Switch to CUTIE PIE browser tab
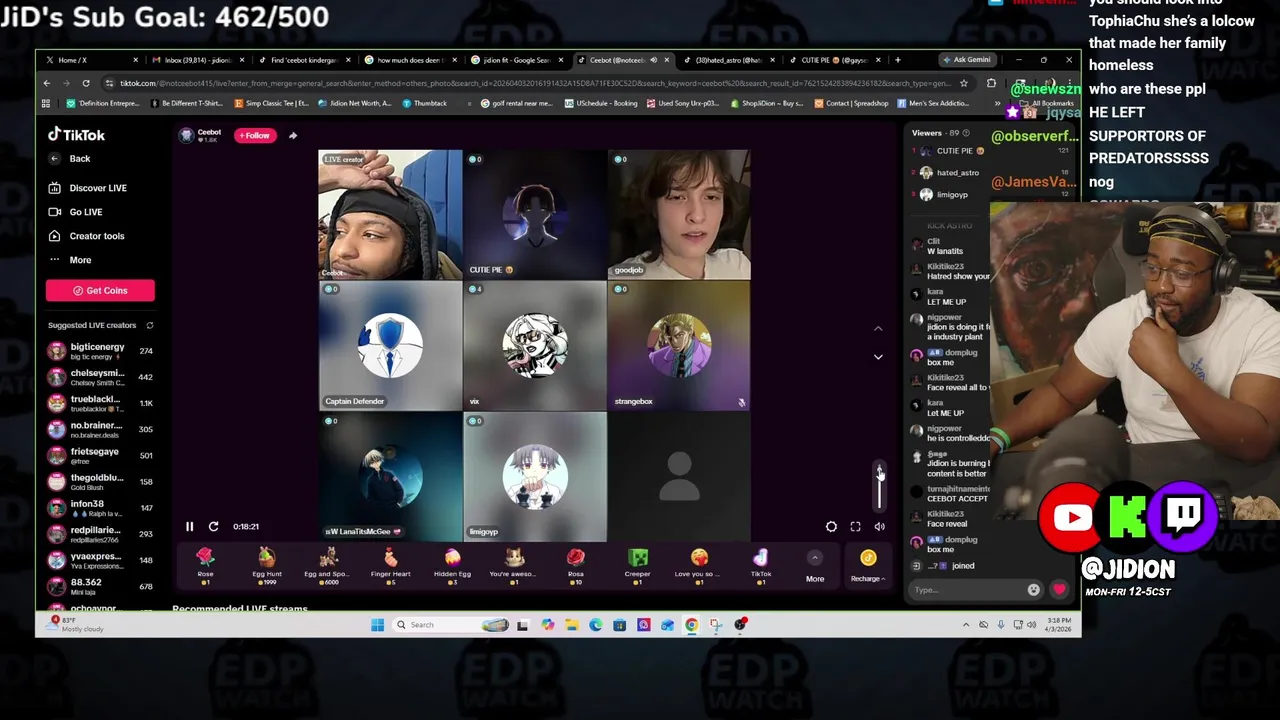Image resolution: width=1280 pixels, height=720 pixels. [x=833, y=60]
